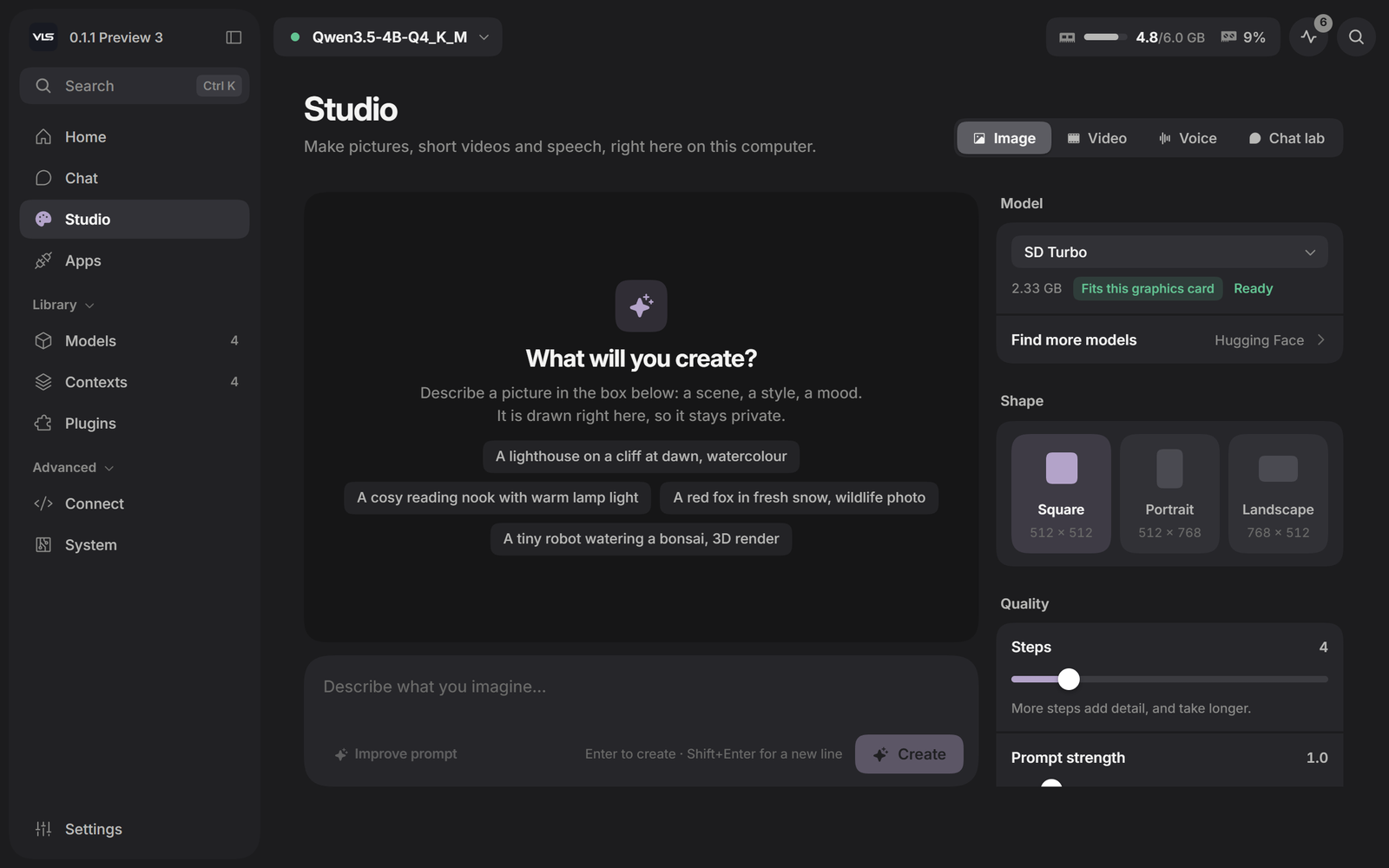
Task: Select the Square 512 × 512 shape
Action: point(1061,493)
